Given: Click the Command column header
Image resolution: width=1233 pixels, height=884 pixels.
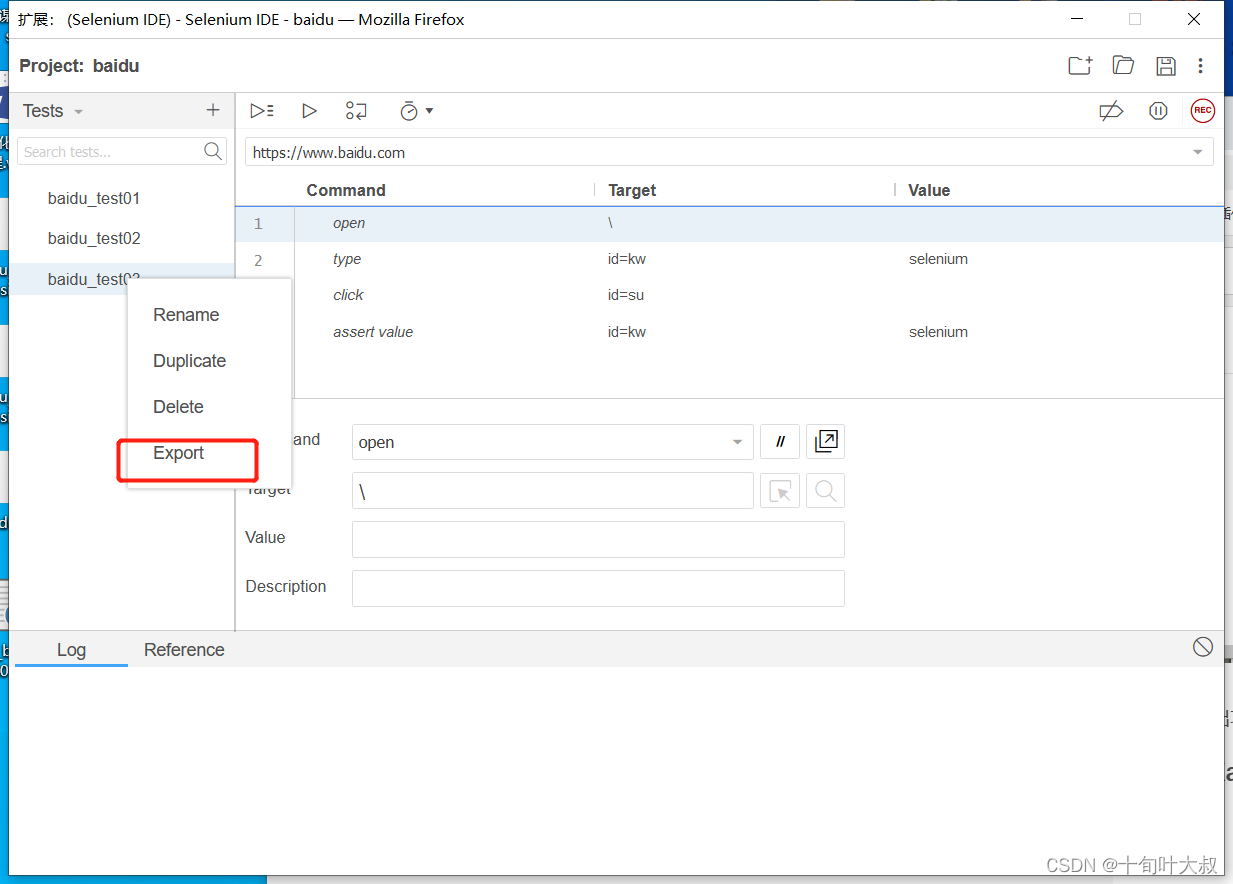Looking at the screenshot, I should (346, 190).
